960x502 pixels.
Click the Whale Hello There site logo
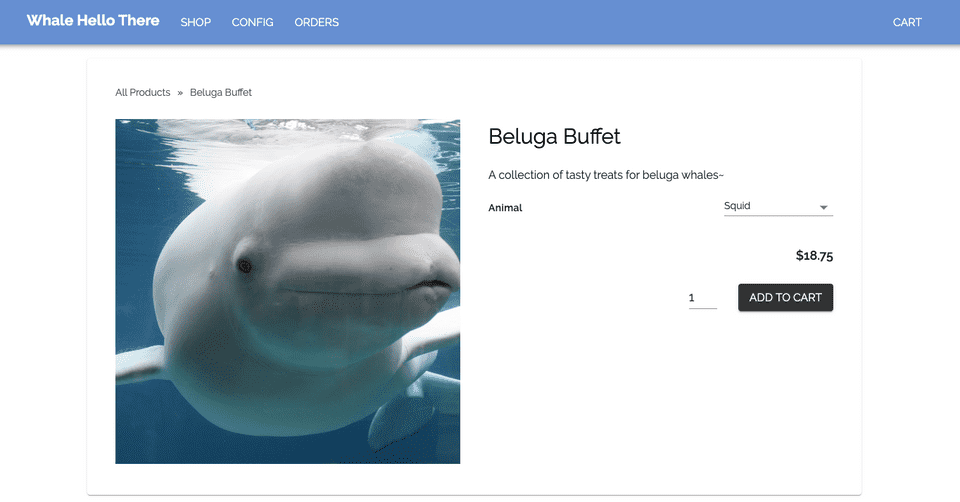click(x=93, y=21)
